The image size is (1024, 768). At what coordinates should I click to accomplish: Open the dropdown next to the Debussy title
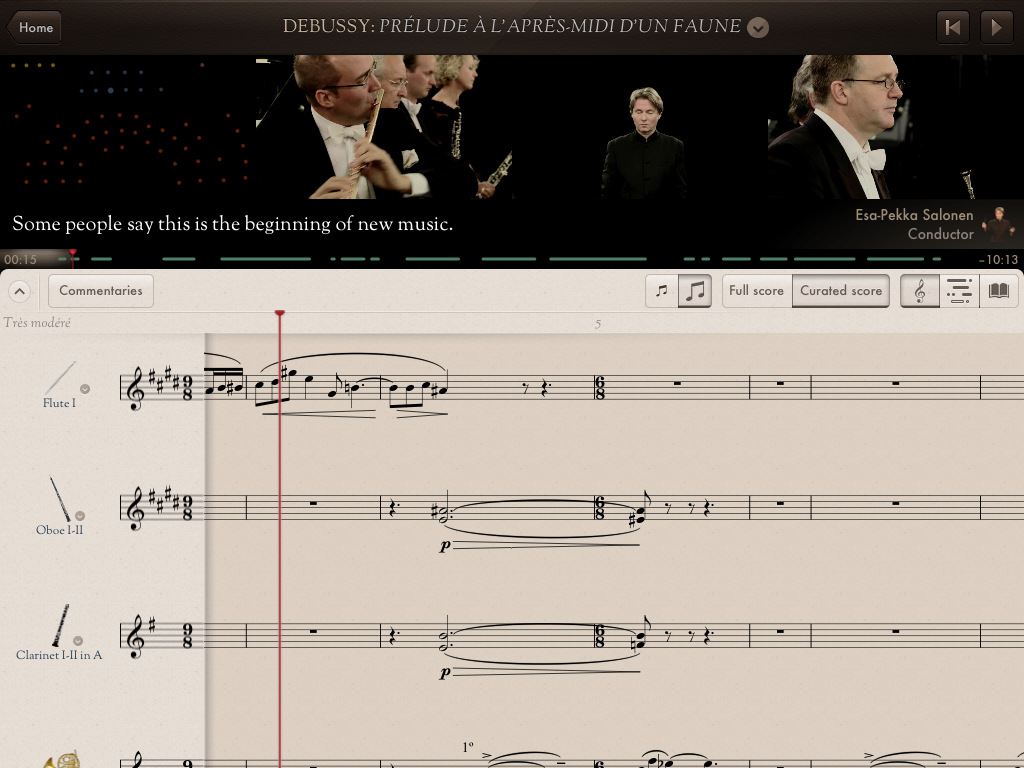pyautogui.click(x=758, y=28)
